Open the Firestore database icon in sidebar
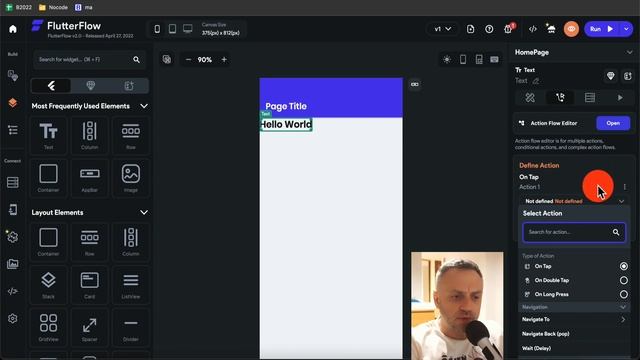The width and height of the screenshot is (640, 360). [13, 182]
